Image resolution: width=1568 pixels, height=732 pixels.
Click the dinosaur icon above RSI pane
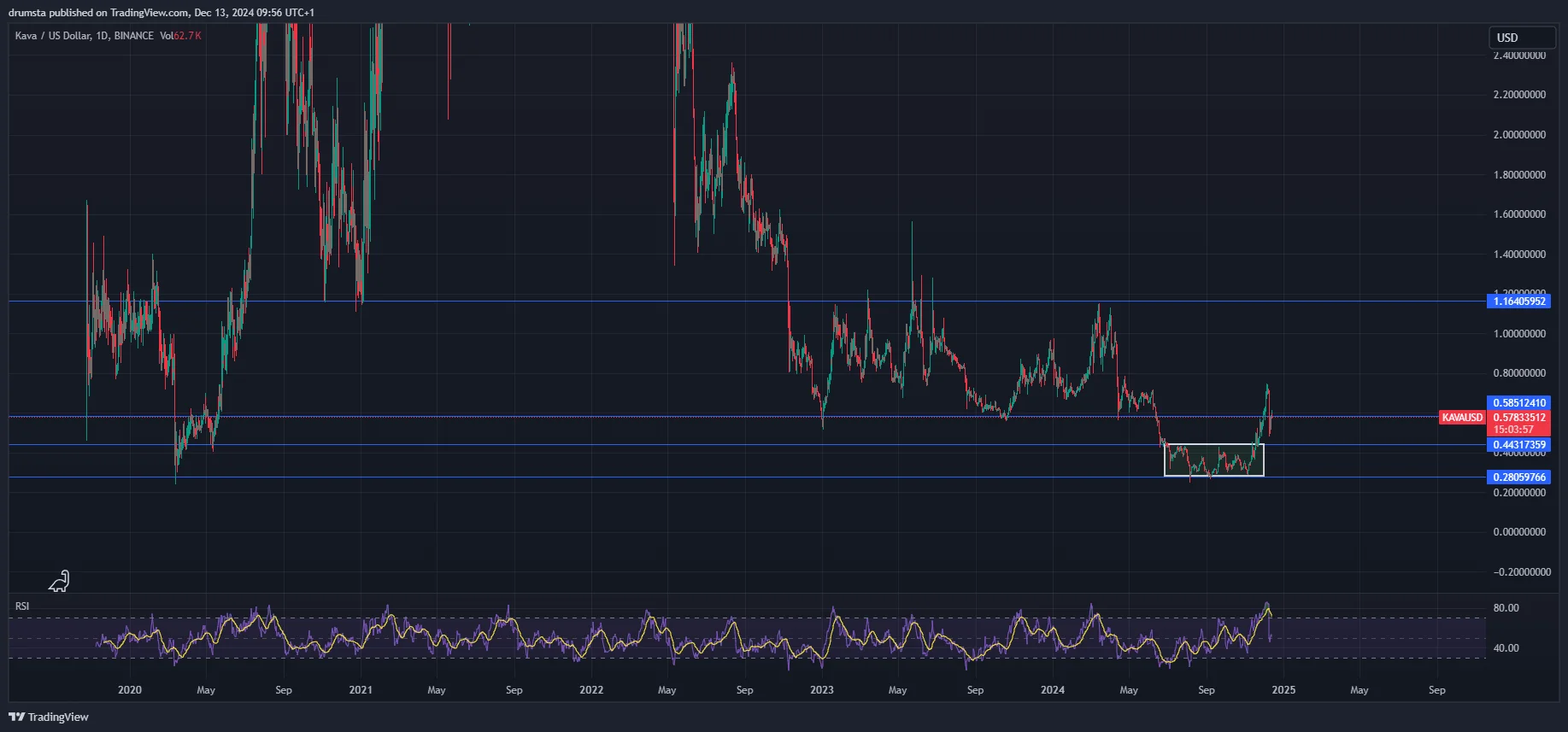point(59,582)
